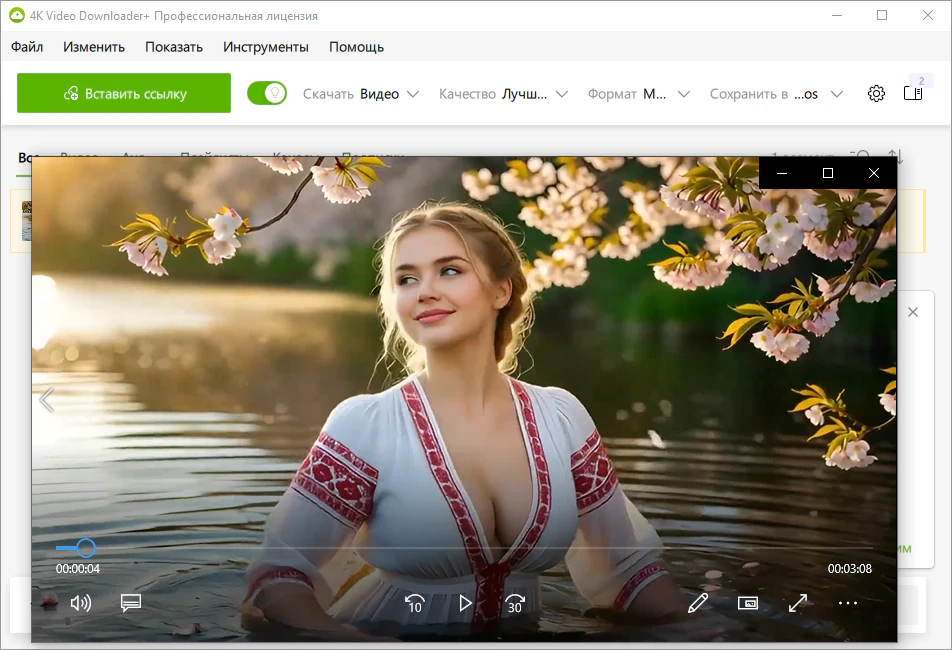Expand the Сохранить в dropdown

tap(777, 94)
